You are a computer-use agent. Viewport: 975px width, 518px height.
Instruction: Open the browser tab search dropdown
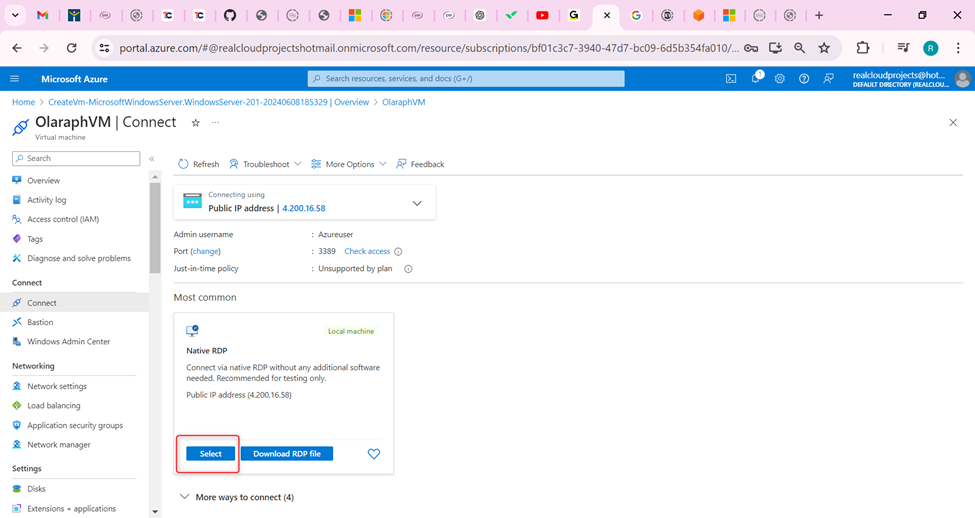15,15
